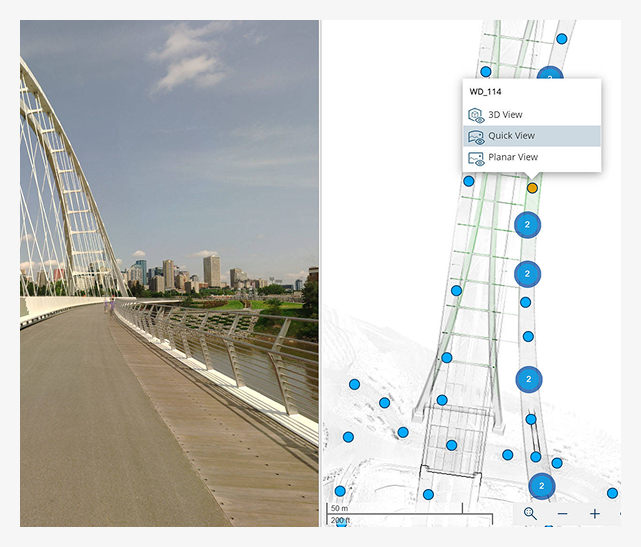The width and height of the screenshot is (641, 547).
Task: Select the blue point at far bottom-right edge
Action: point(612,493)
